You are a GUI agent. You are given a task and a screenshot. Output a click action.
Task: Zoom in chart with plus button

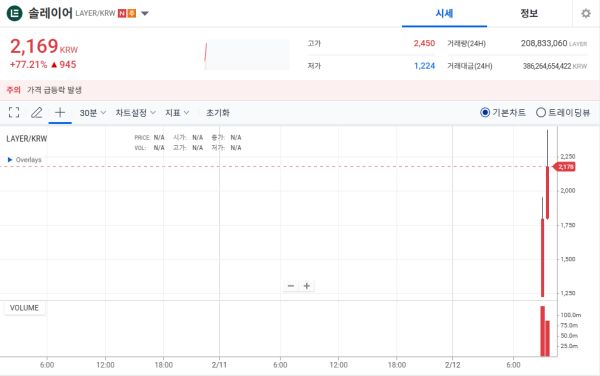pos(307,286)
